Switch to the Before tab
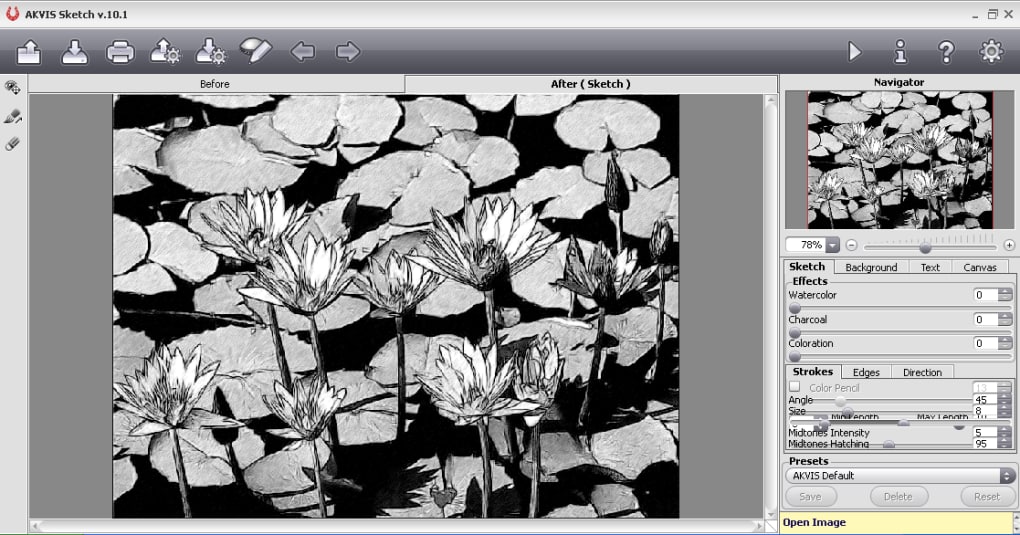The image size is (1020, 535). tap(215, 84)
